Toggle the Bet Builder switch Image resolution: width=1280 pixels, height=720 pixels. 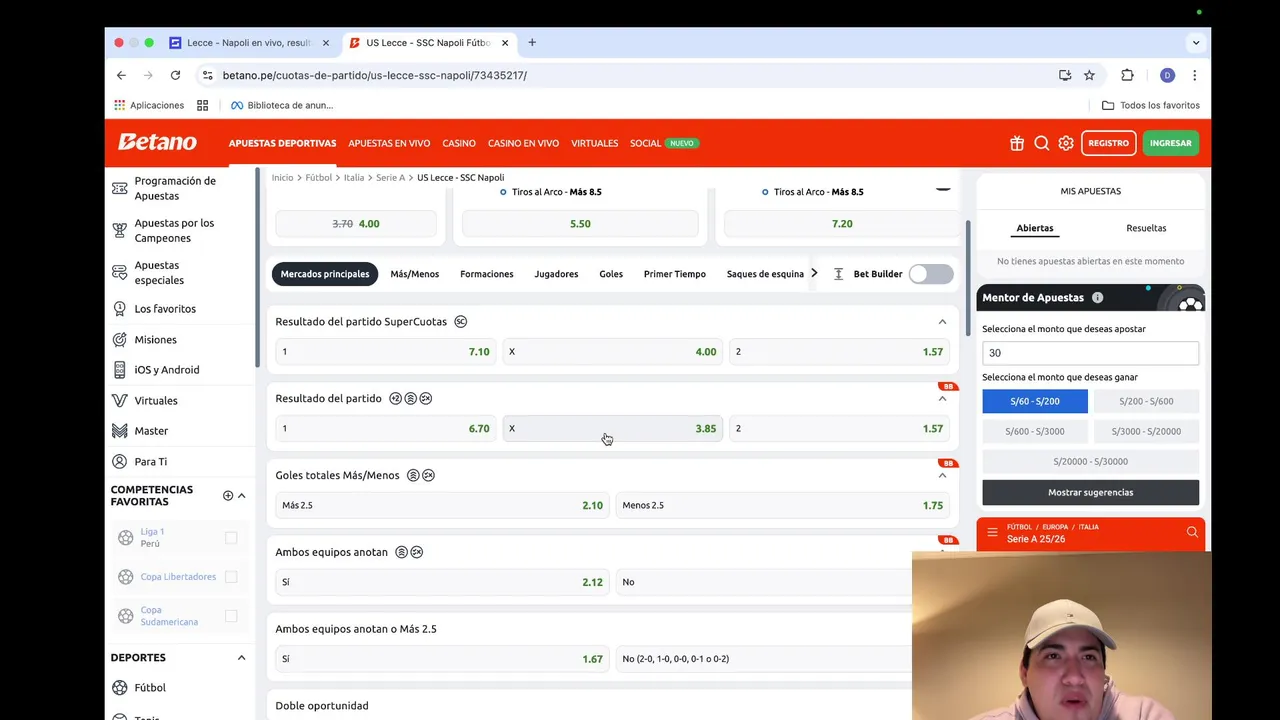pos(931,274)
